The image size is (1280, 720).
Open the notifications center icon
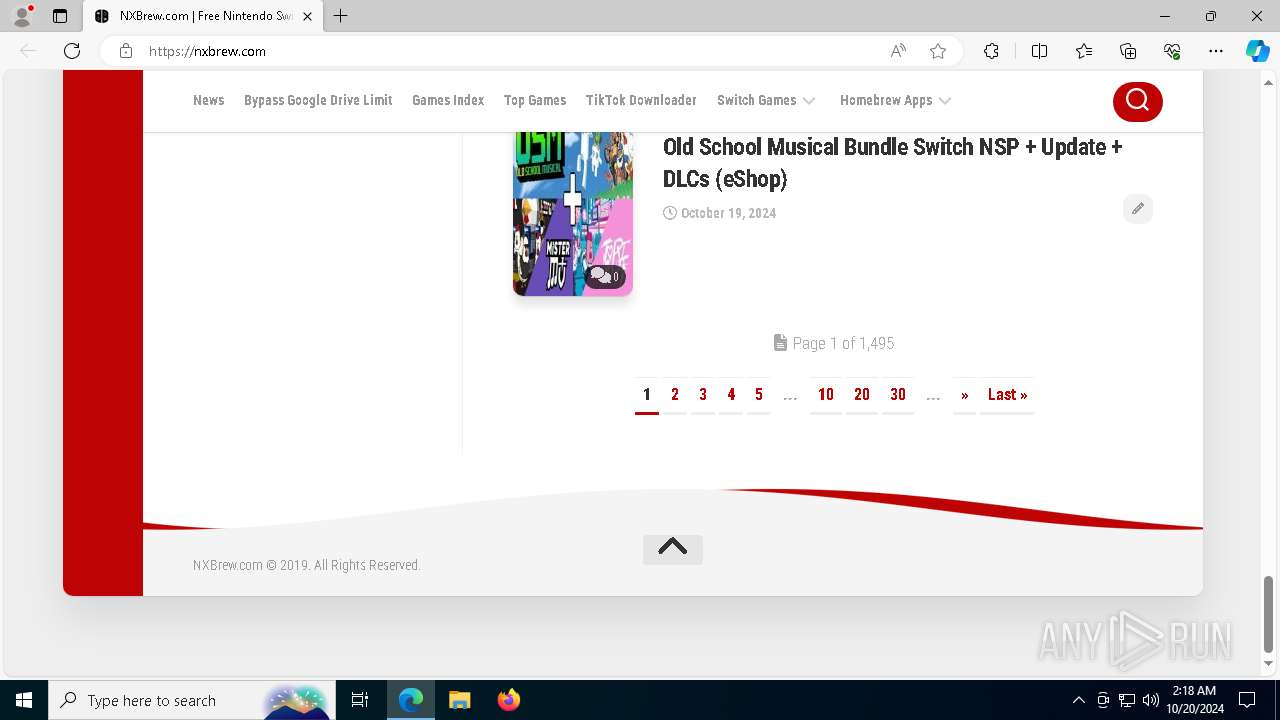pyautogui.click(x=1247, y=700)
